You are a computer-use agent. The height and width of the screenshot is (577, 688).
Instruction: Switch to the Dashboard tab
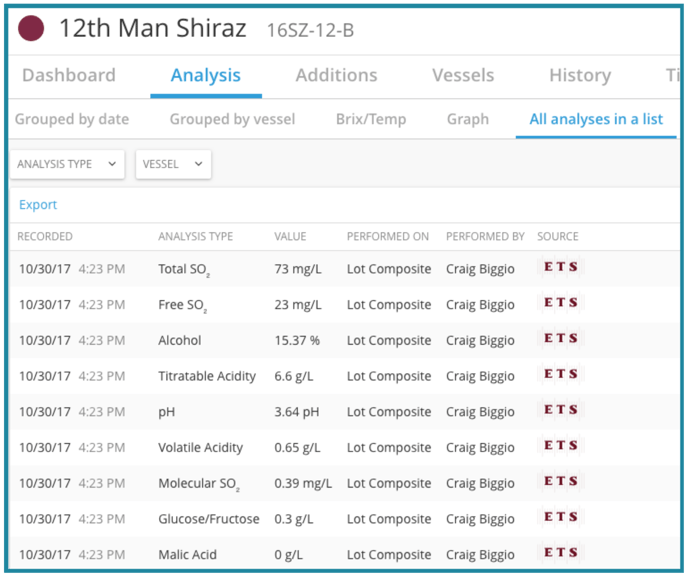click(69, 76)
